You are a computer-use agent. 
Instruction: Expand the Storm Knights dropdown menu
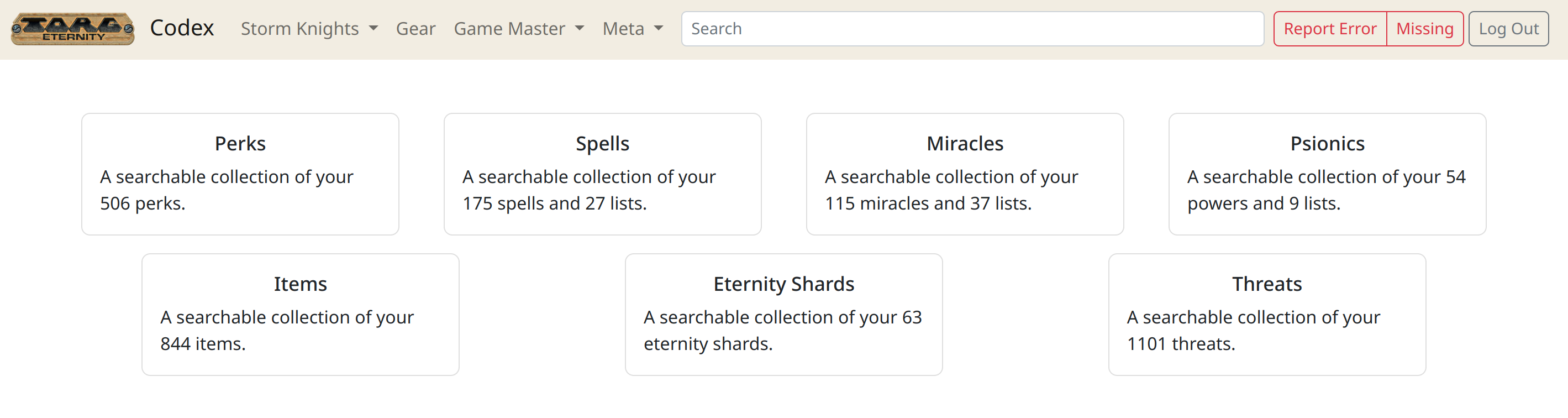coord(309,29)
